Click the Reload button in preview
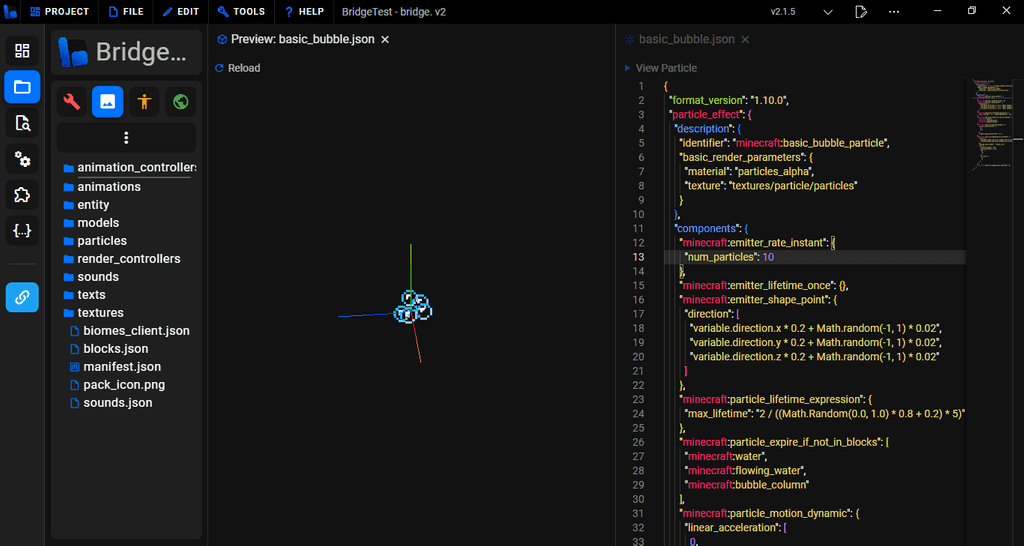The image size is (1024, 546). (x=238, y=68)
